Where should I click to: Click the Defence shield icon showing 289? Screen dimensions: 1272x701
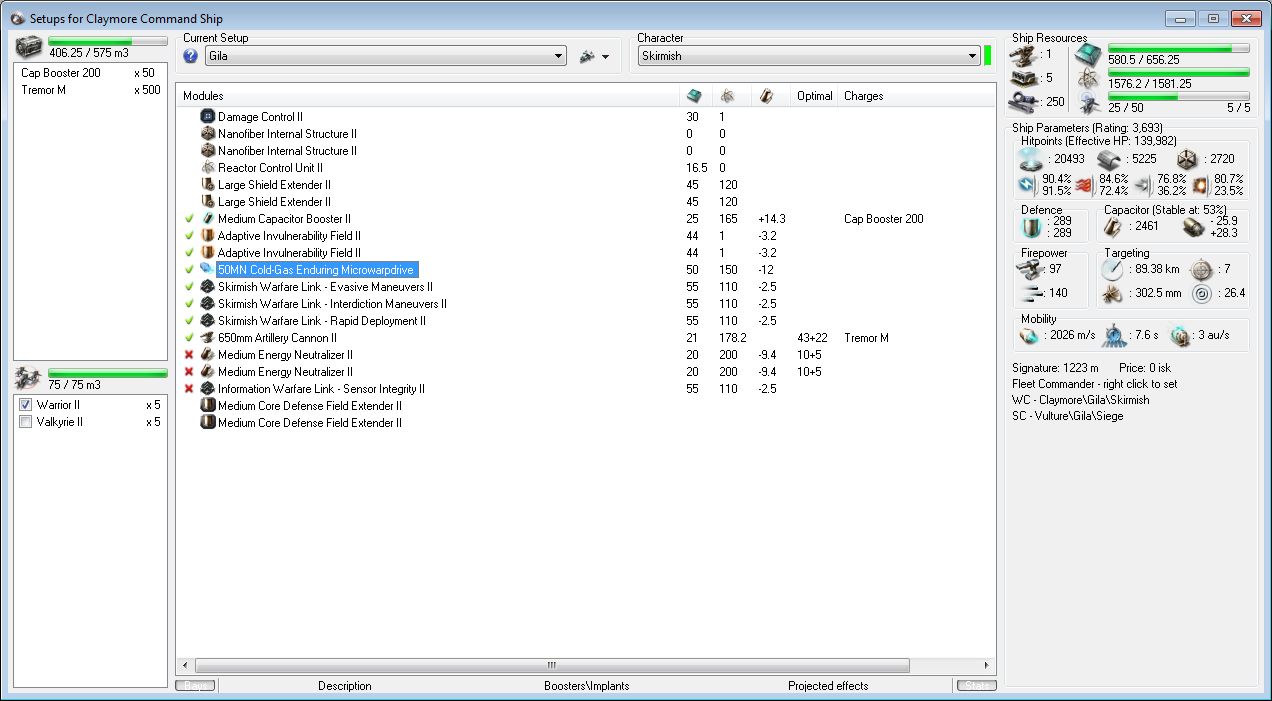tap(1030, 227)
